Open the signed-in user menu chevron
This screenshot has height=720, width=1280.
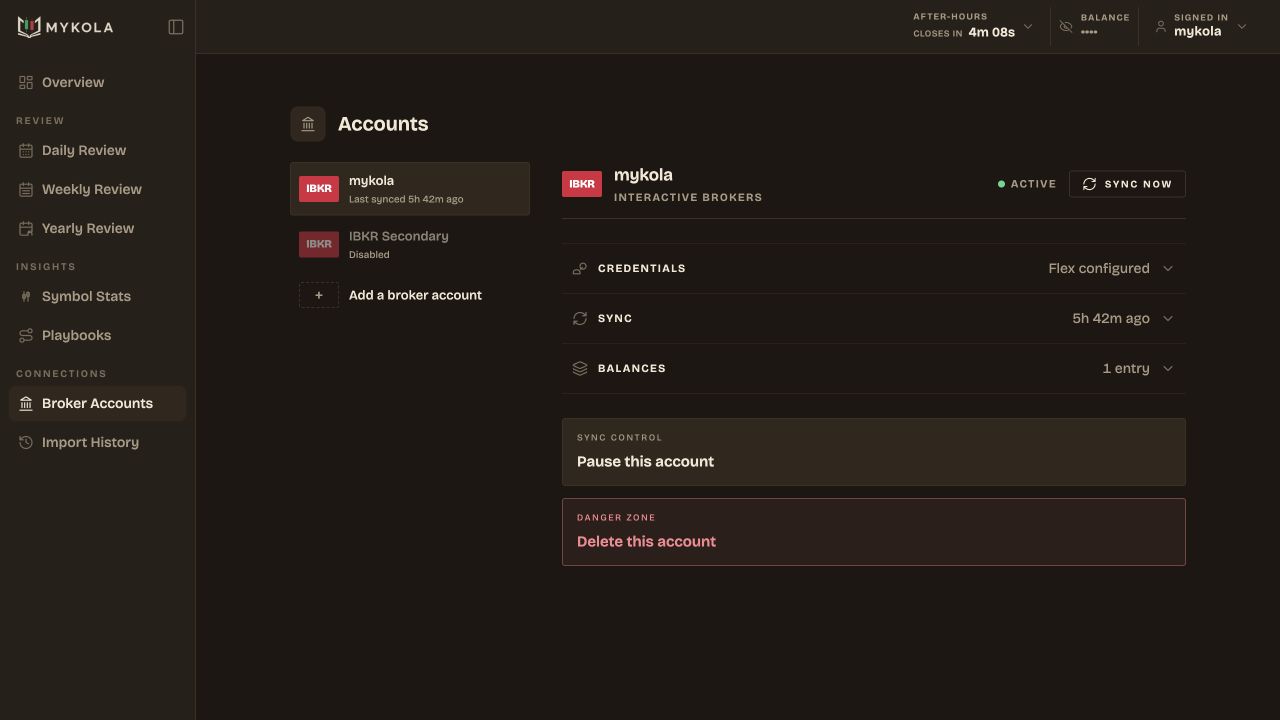(x=1242, y=26)
